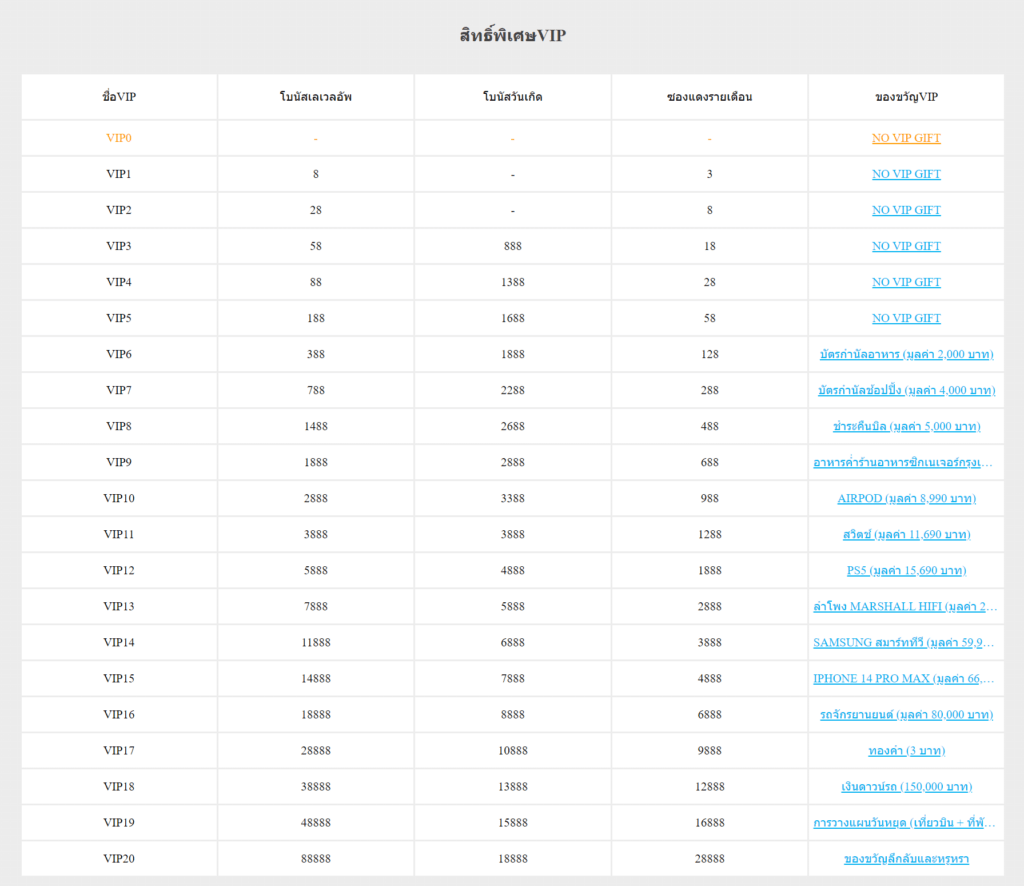Click birthday bonus value 3388 in VIP10 row

513,498
